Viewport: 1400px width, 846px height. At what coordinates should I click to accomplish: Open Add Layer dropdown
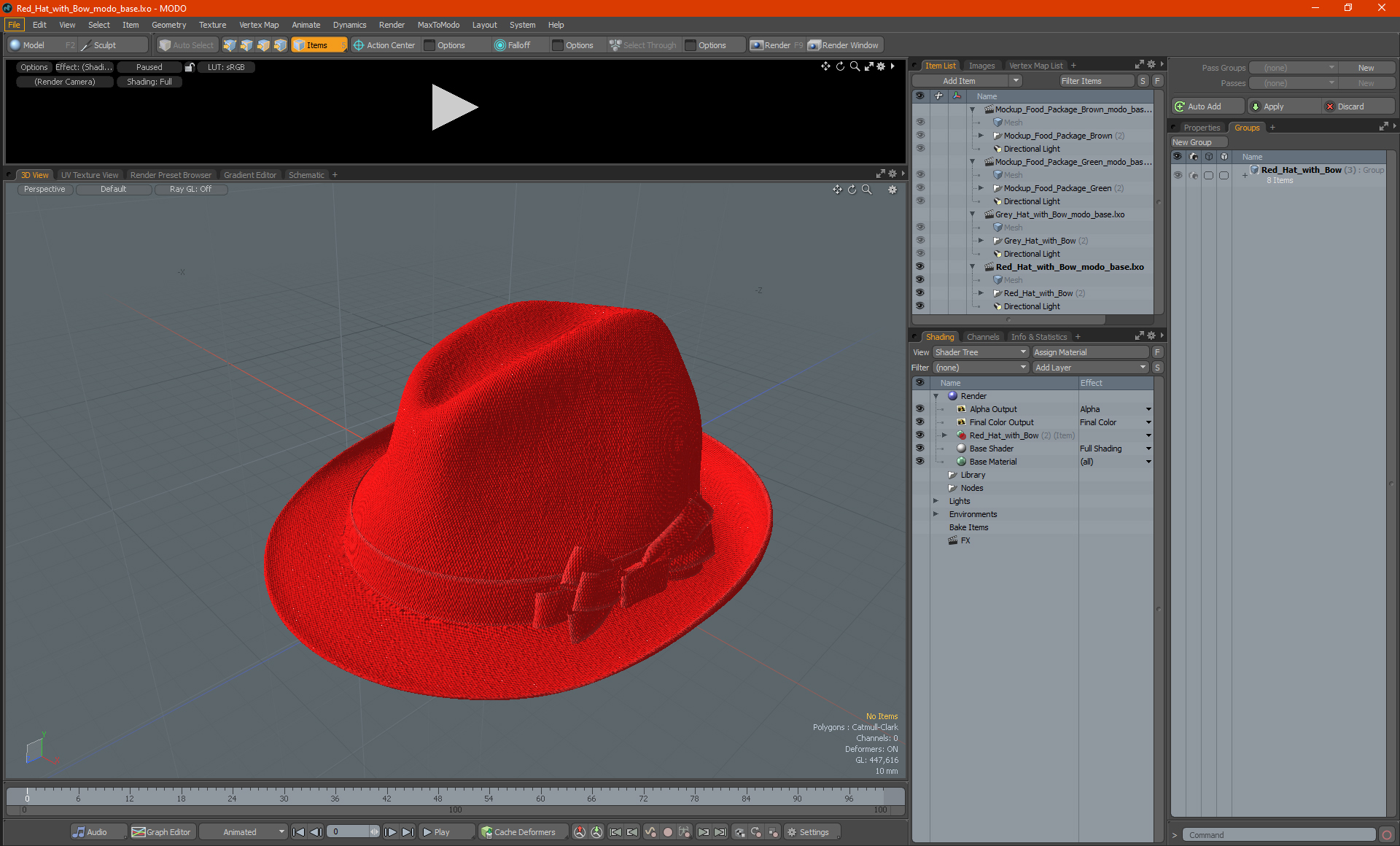coord(1090,368)
